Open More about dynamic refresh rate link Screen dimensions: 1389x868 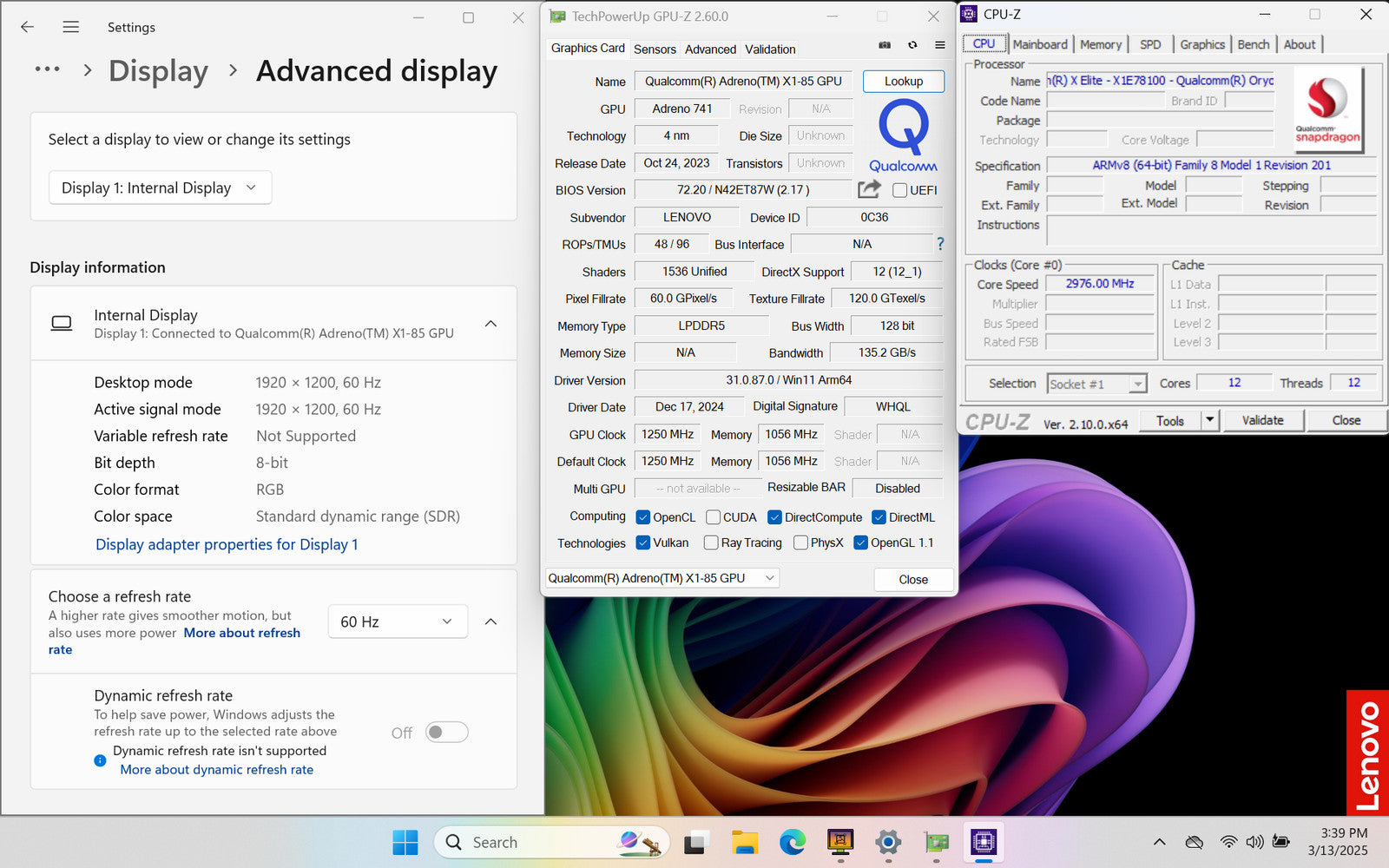click(x=217, y=769)
